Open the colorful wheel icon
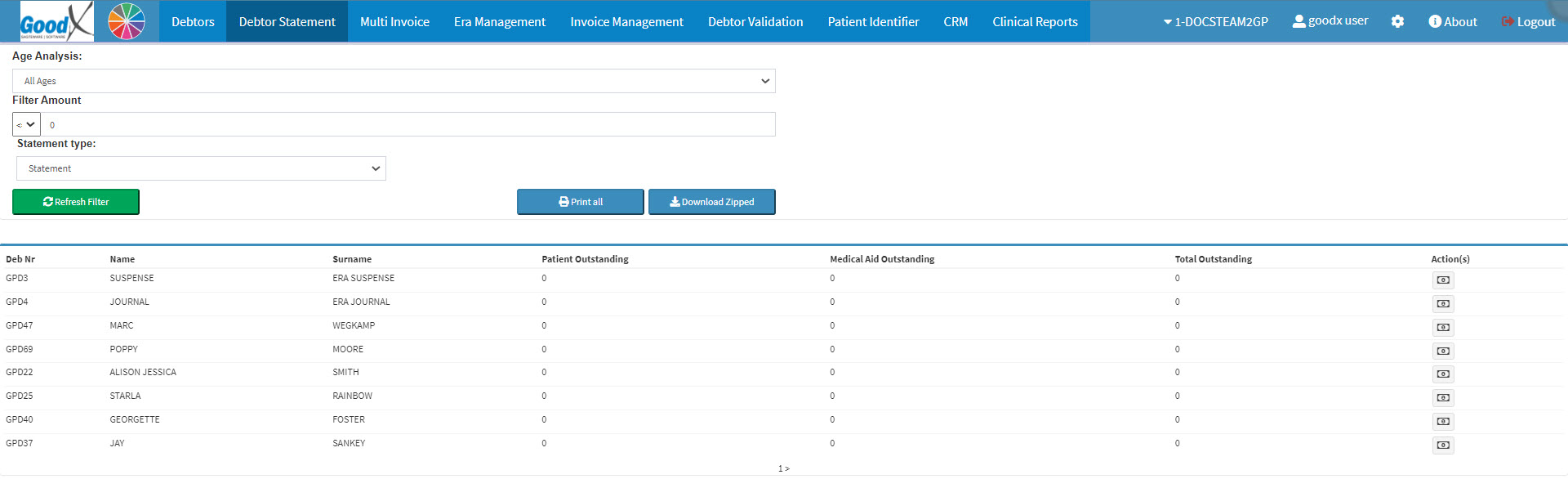 tap(127, 21)
